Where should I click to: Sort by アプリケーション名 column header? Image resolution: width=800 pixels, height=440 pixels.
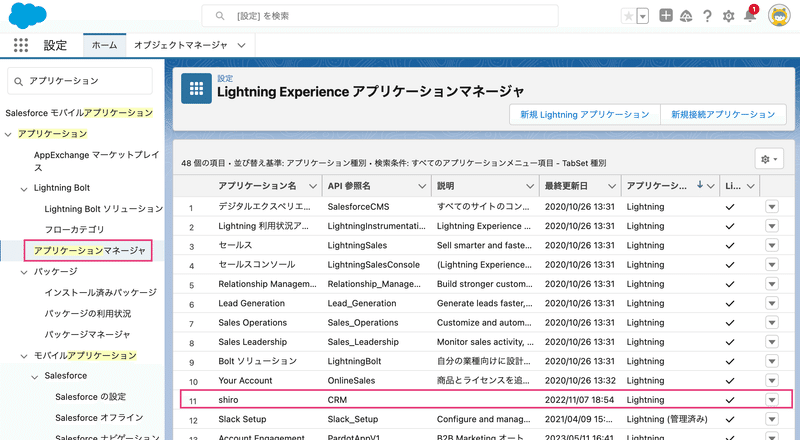click(257, 186)
